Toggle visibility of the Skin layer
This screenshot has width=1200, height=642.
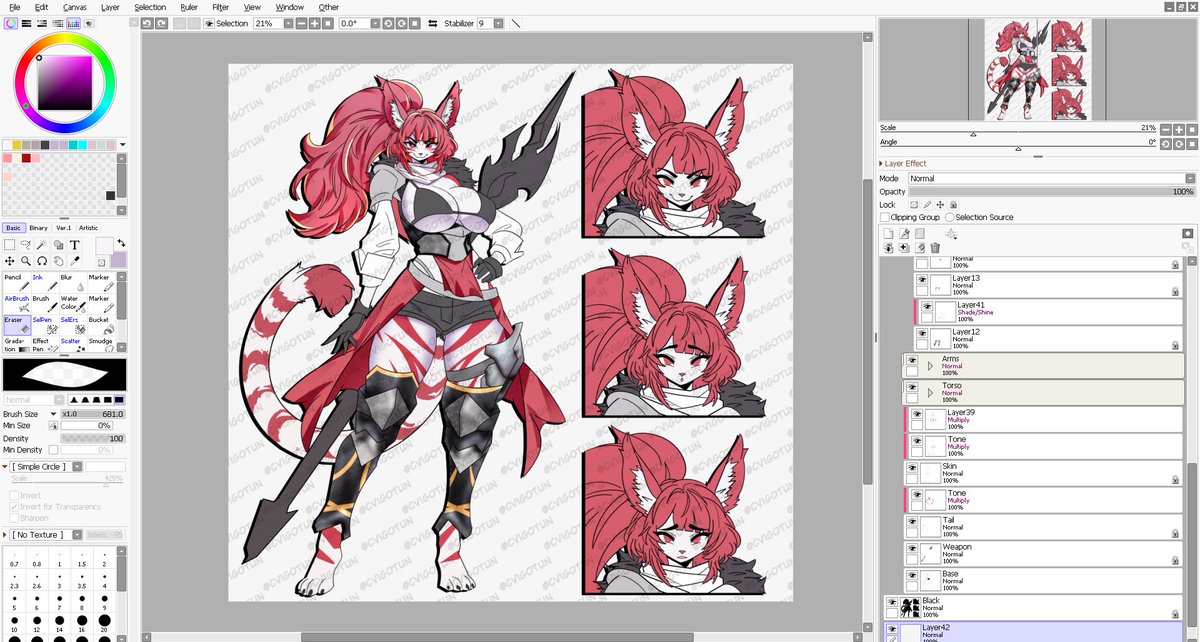click(x=912, y=468)
